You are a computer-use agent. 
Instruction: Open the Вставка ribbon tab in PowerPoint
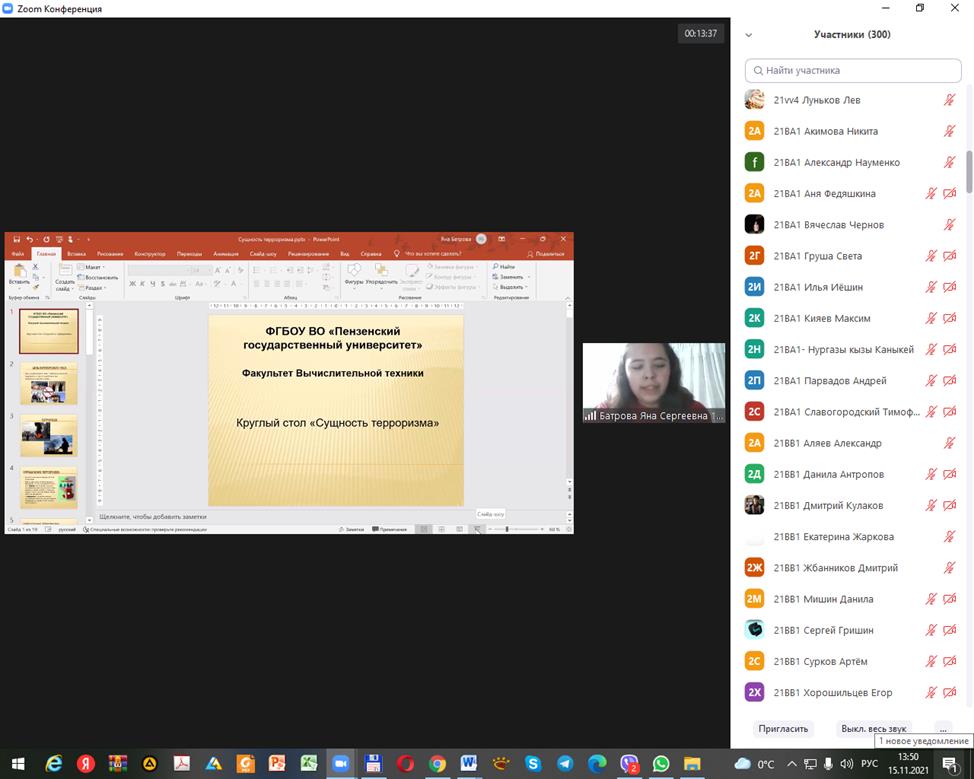pyautogui.click(x=76, y=254)
